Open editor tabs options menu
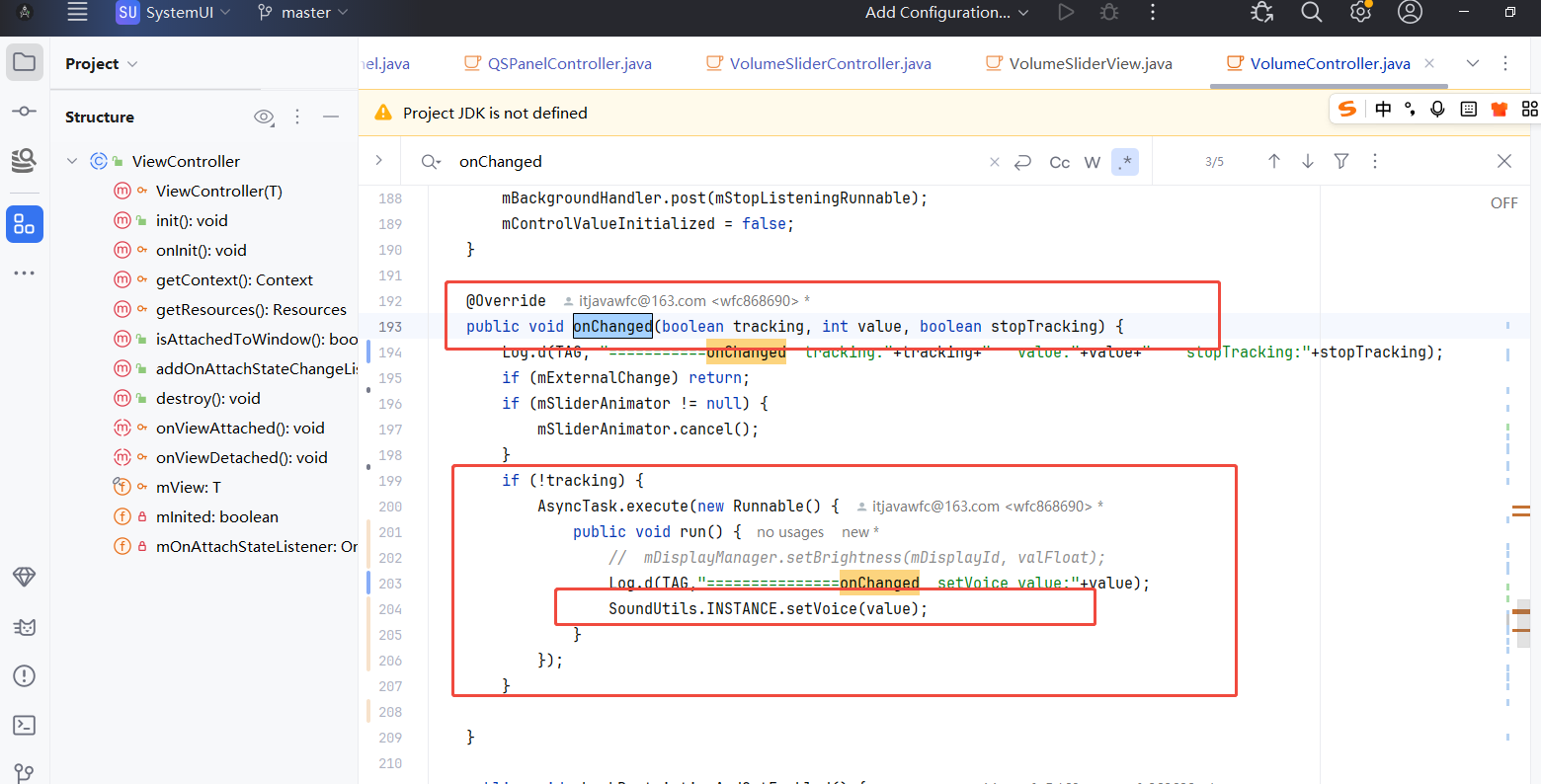1541x784 pixels. tap(1505, 63)
